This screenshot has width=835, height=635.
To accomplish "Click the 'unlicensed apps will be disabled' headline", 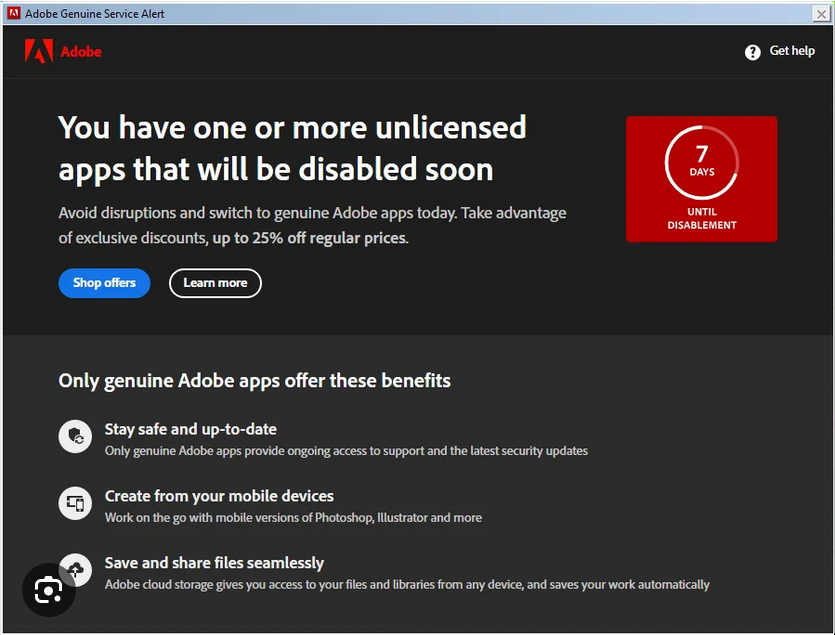I will (x=292, y=148).
